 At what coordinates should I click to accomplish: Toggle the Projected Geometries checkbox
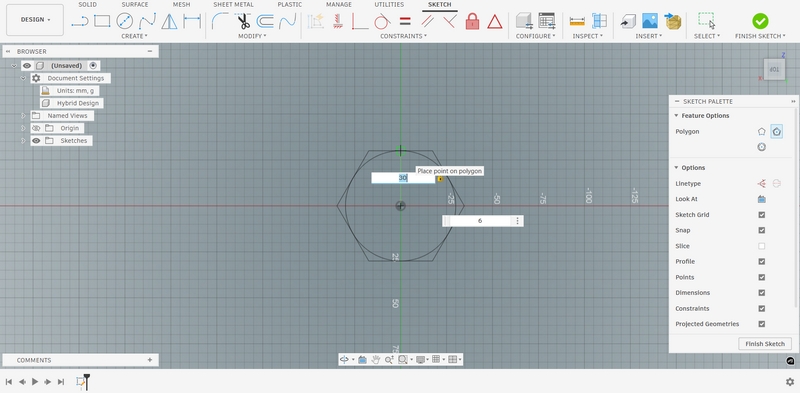pyautogui.click(x=762, y=324)
